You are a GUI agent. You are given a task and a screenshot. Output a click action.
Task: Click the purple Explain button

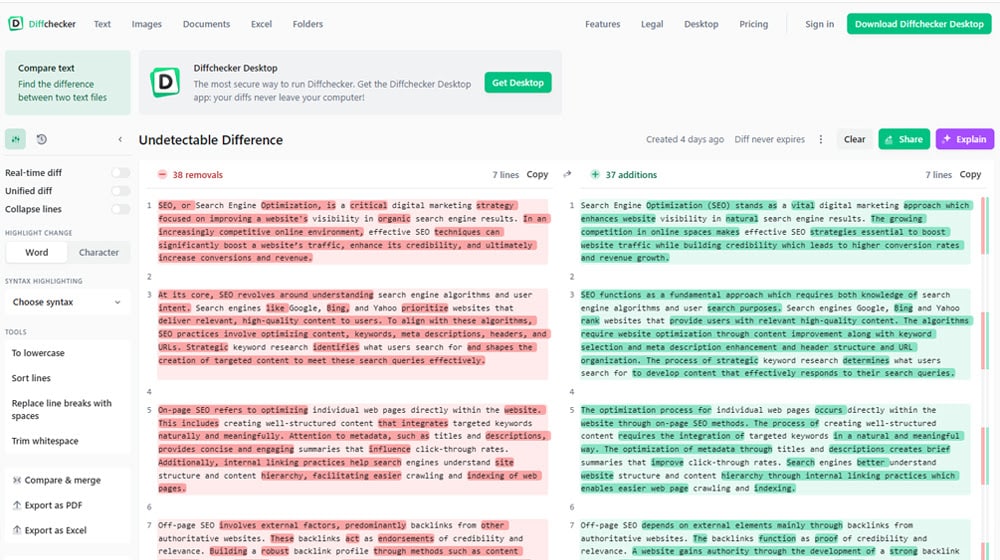point(964,140)
